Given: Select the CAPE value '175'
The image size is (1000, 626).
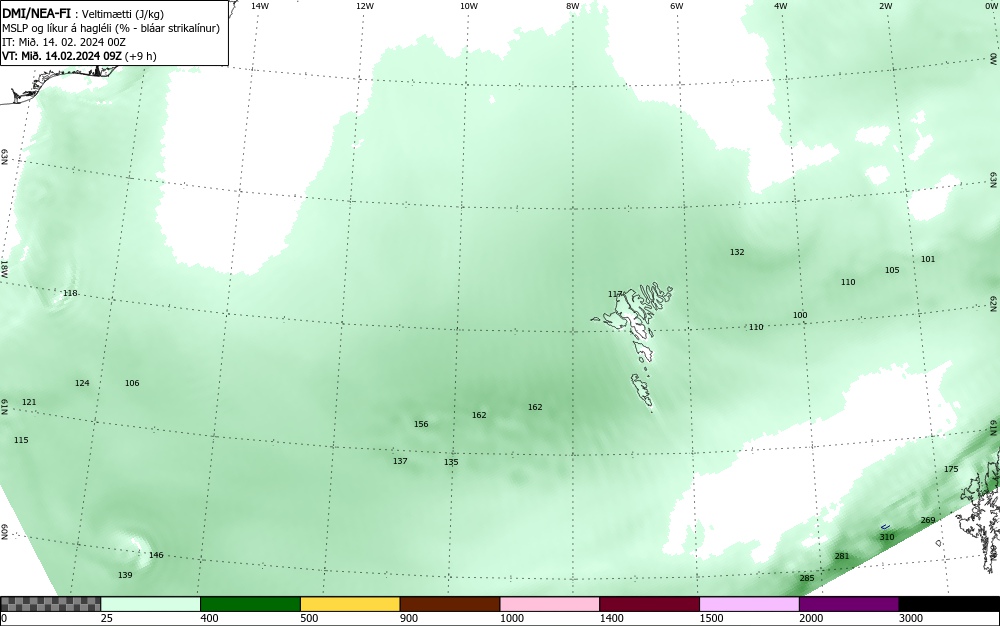Looking at the screenshot, I should click(x=951, y=469).
